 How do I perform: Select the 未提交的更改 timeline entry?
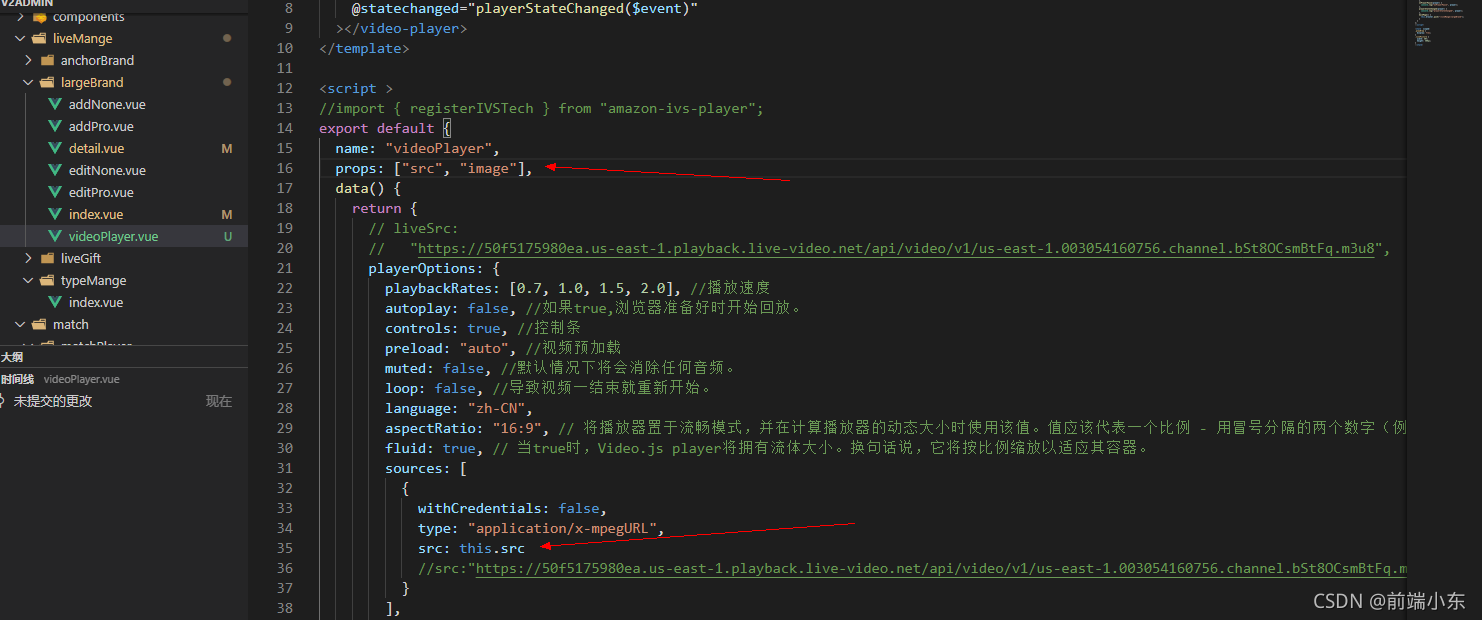(53, 401)
